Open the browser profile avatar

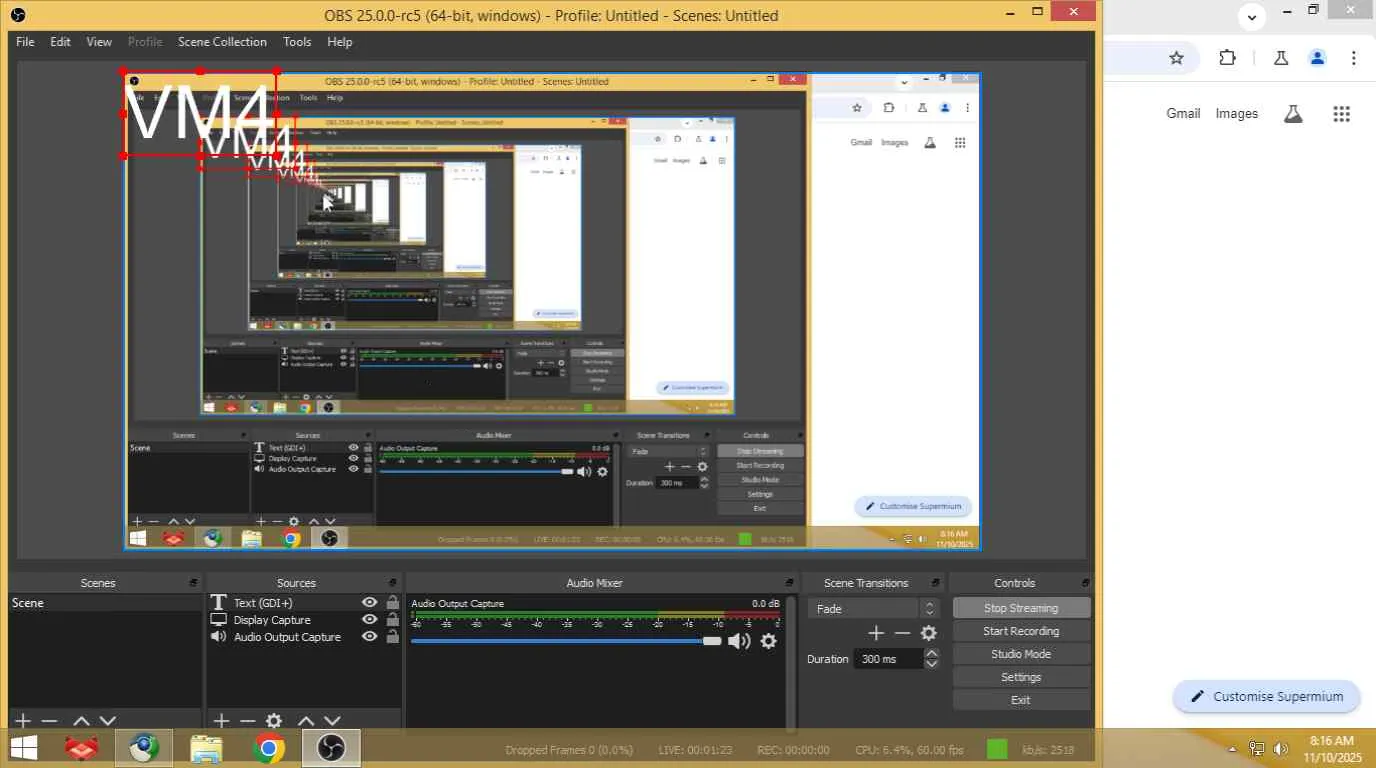1318,58
